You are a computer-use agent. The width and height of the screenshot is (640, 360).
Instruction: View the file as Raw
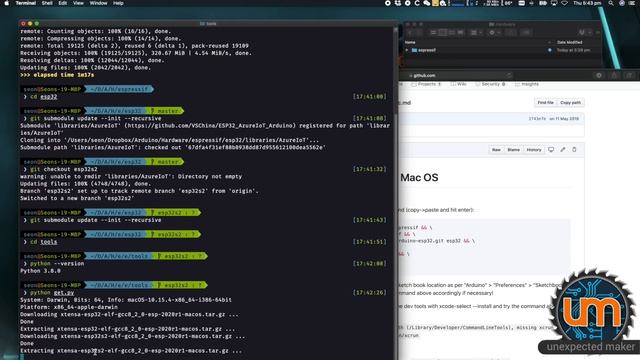tap(496, 150)
